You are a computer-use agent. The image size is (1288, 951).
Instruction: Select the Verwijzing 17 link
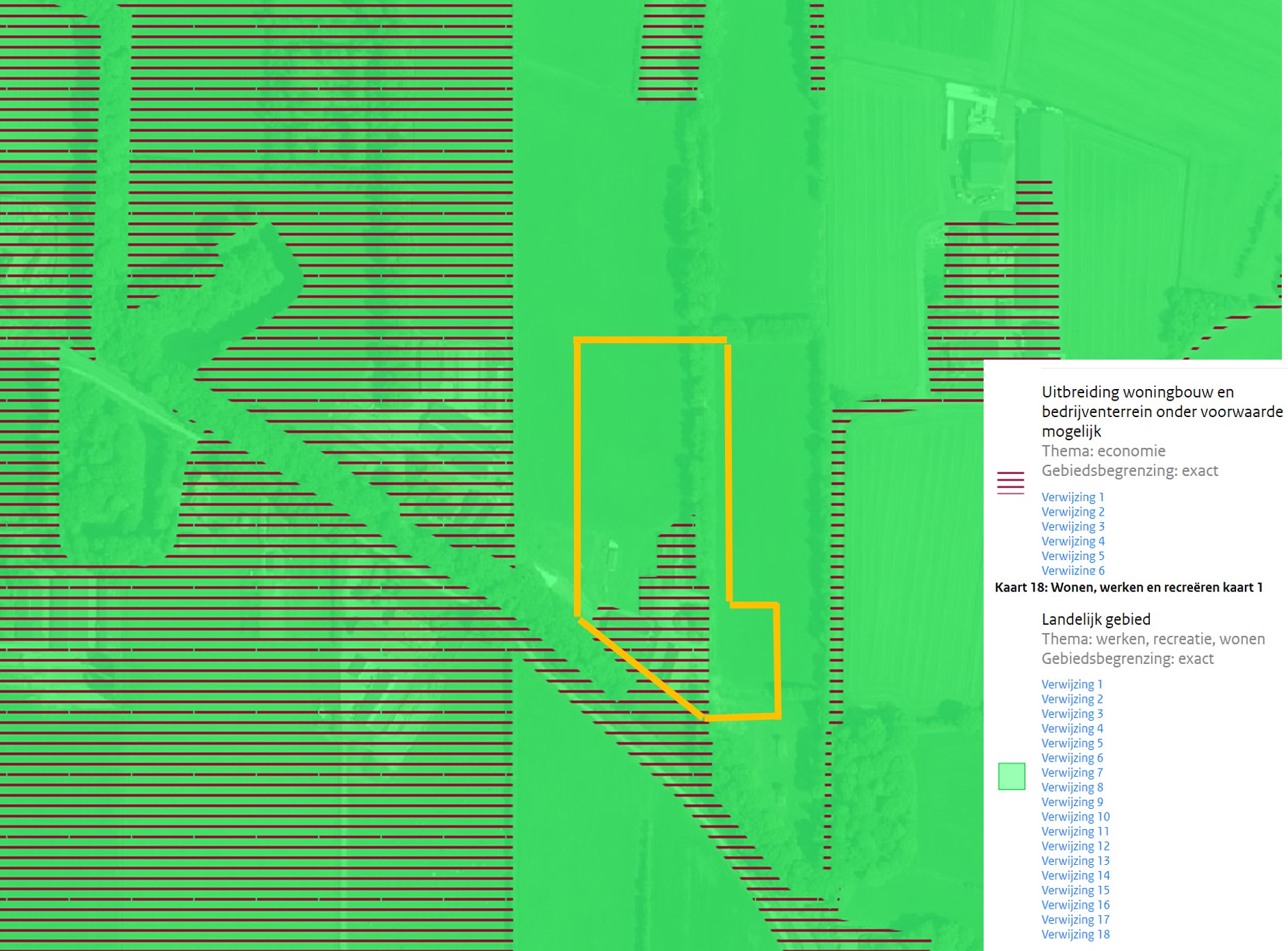click(1075, 920)
